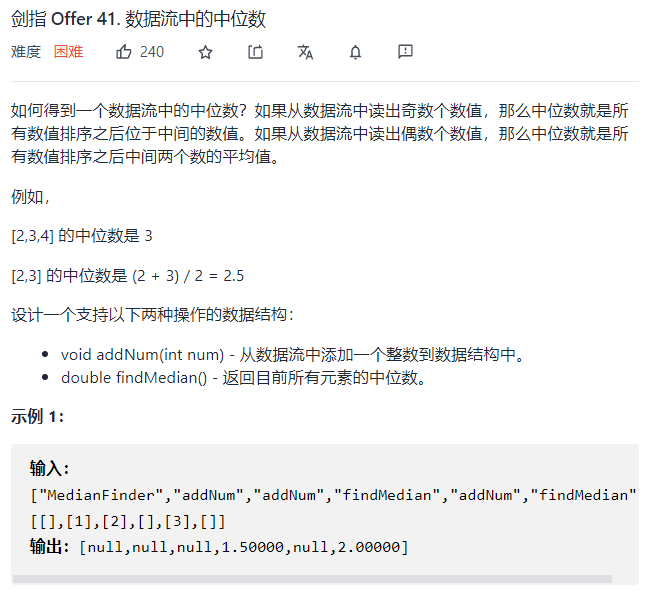
Task: Click the "(2 + 3) / 2 = 2.5" line
Action: [188, 275]
